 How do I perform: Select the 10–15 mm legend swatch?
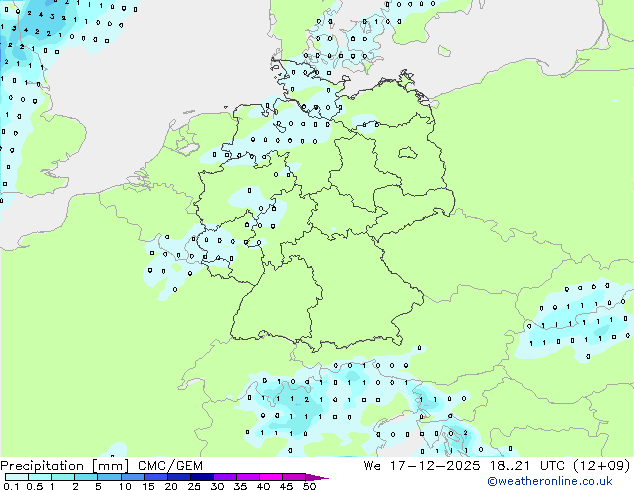click(132, 477)
